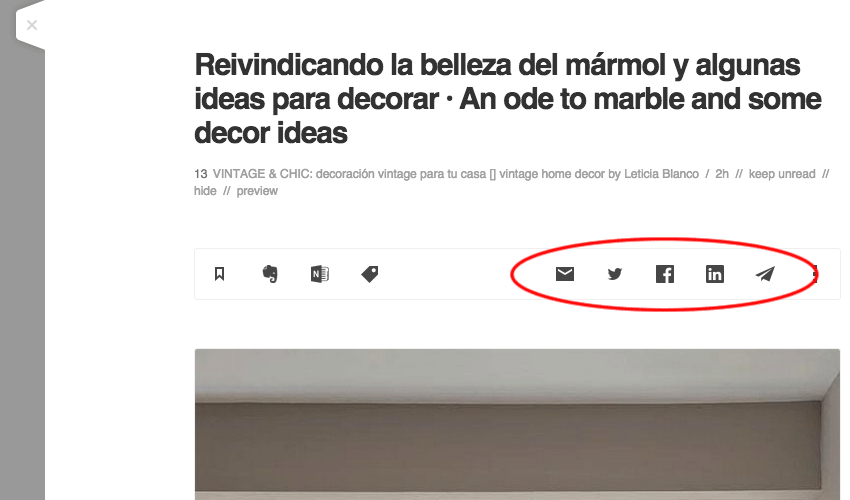Open the article preview link
This screenshot has height=500, width=850.
[257, 191]
